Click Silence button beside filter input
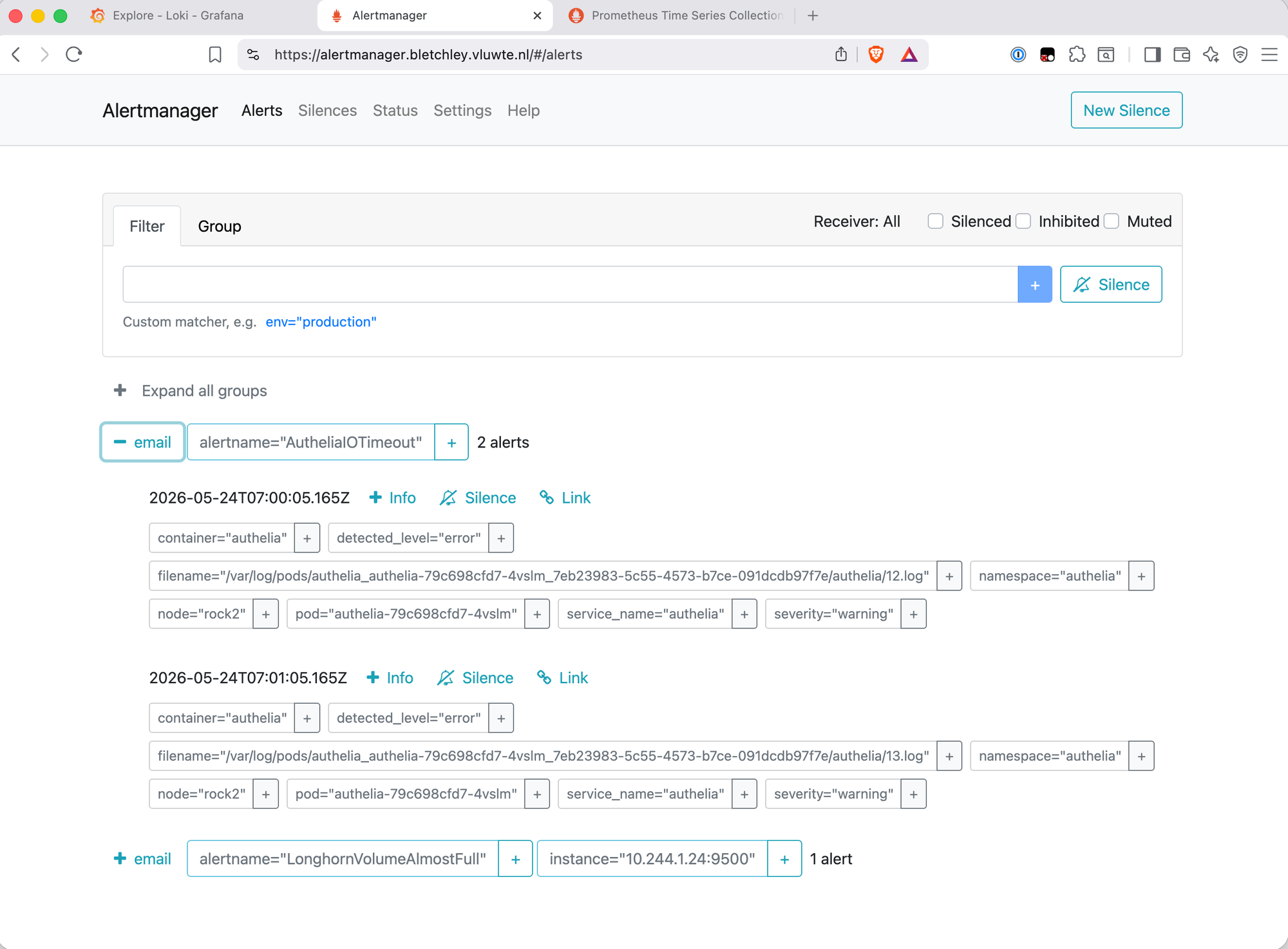1288x949 pixels. 1111,285
